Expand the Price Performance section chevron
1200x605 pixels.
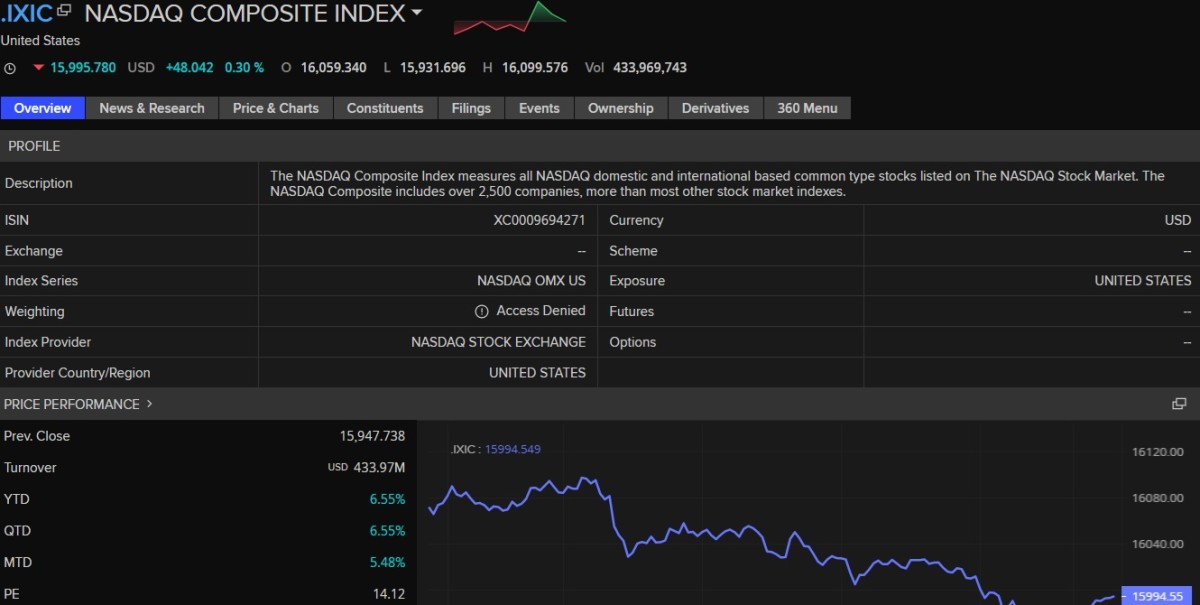point(150,404)
